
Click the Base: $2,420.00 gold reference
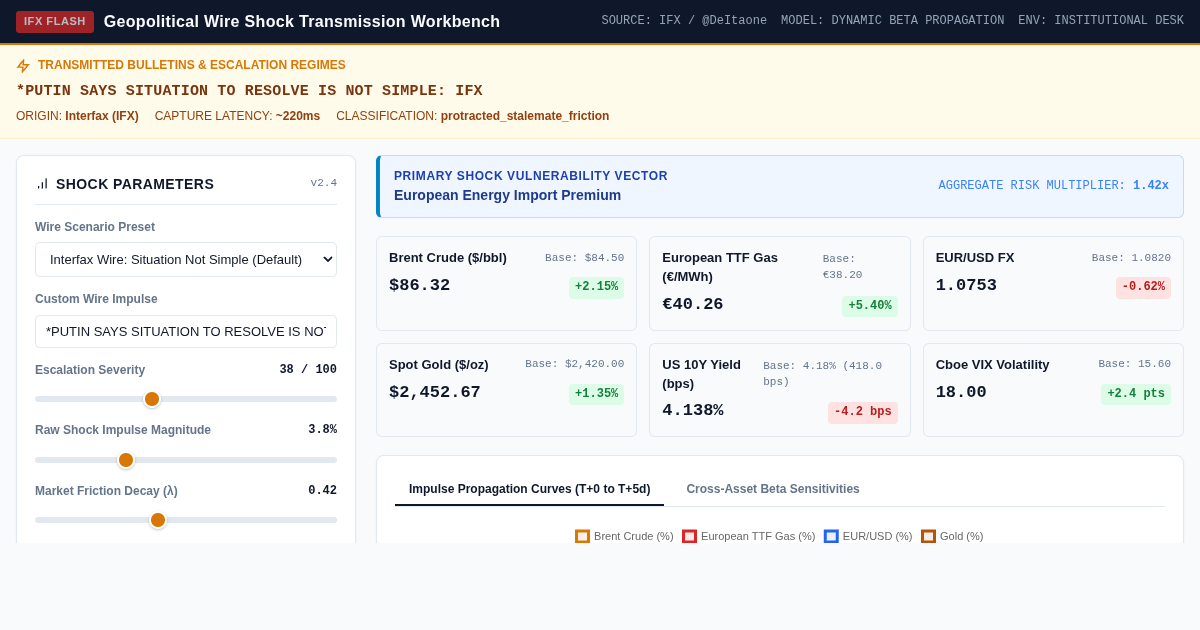pos(574,364)
